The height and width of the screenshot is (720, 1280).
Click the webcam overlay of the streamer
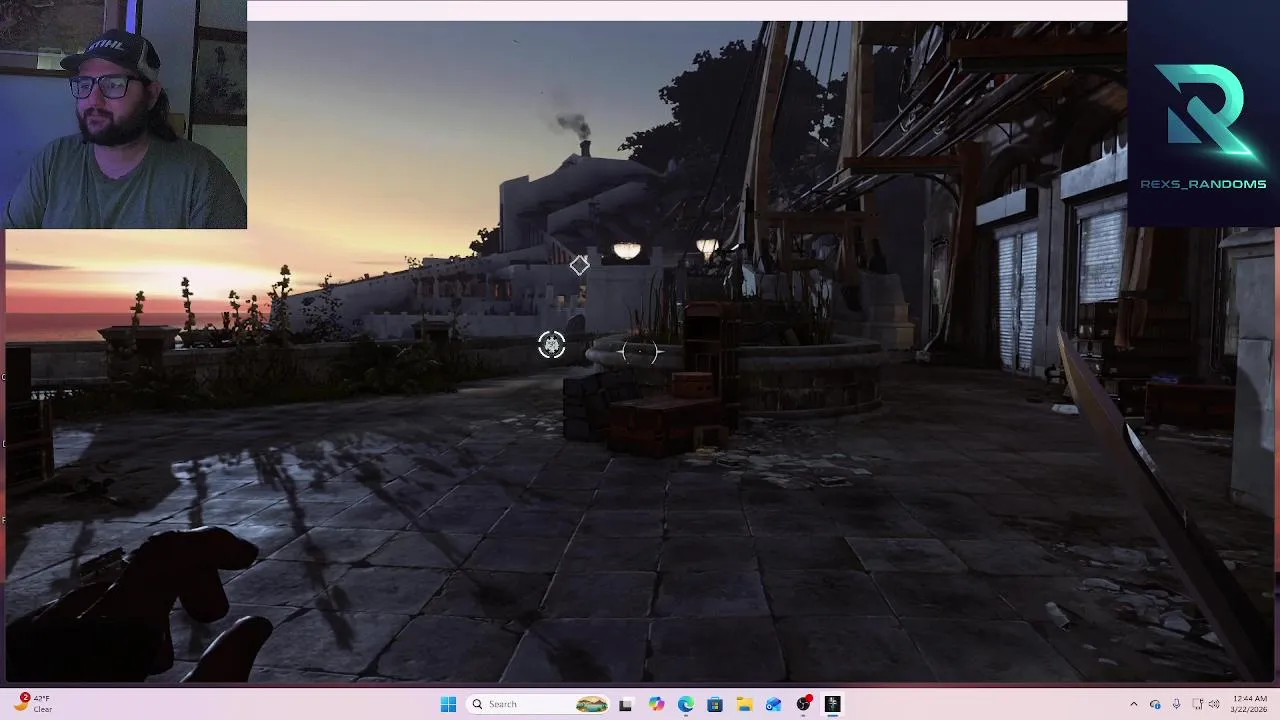click(x=123, y=115)
